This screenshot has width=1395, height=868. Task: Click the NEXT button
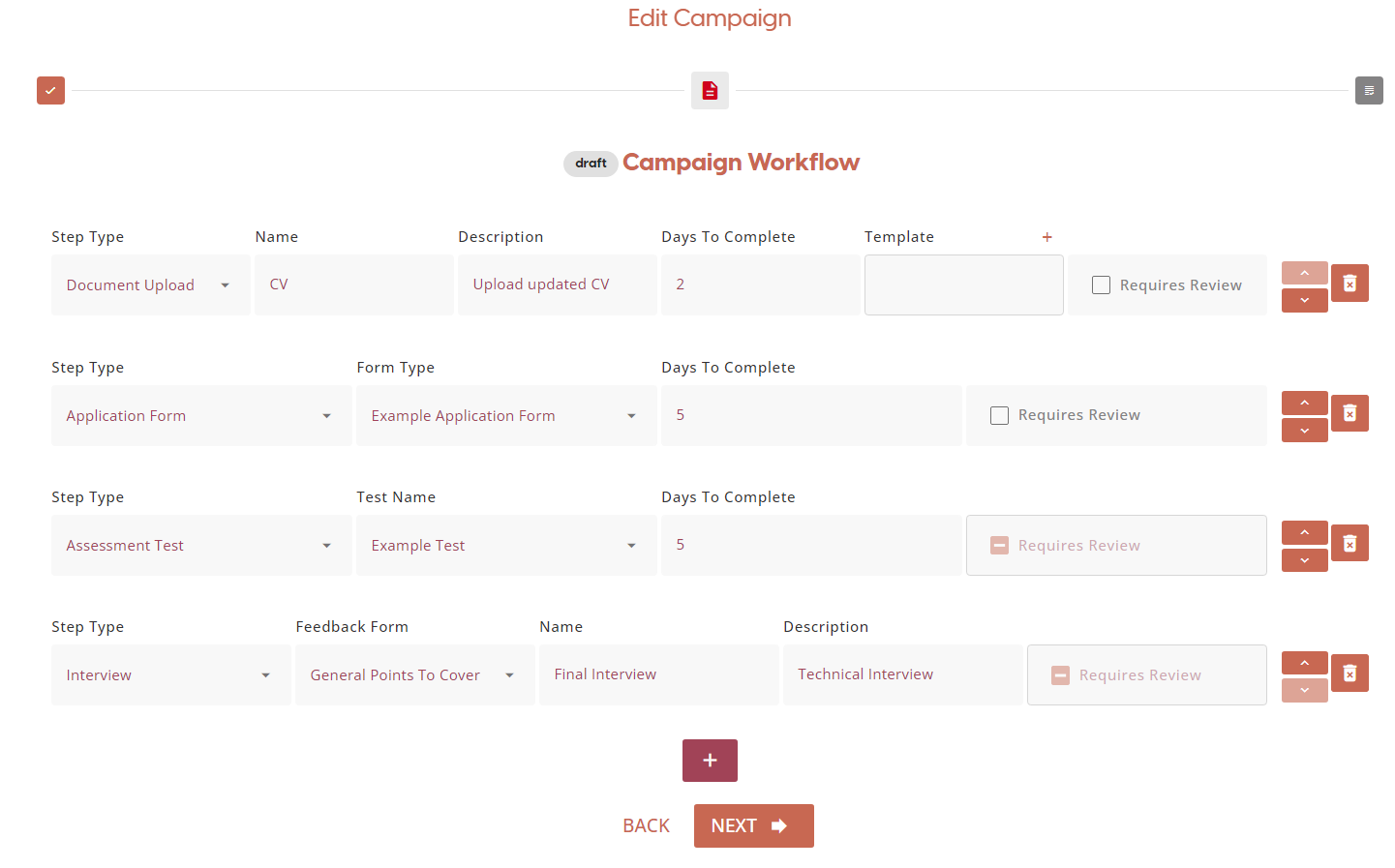(753, 825)
